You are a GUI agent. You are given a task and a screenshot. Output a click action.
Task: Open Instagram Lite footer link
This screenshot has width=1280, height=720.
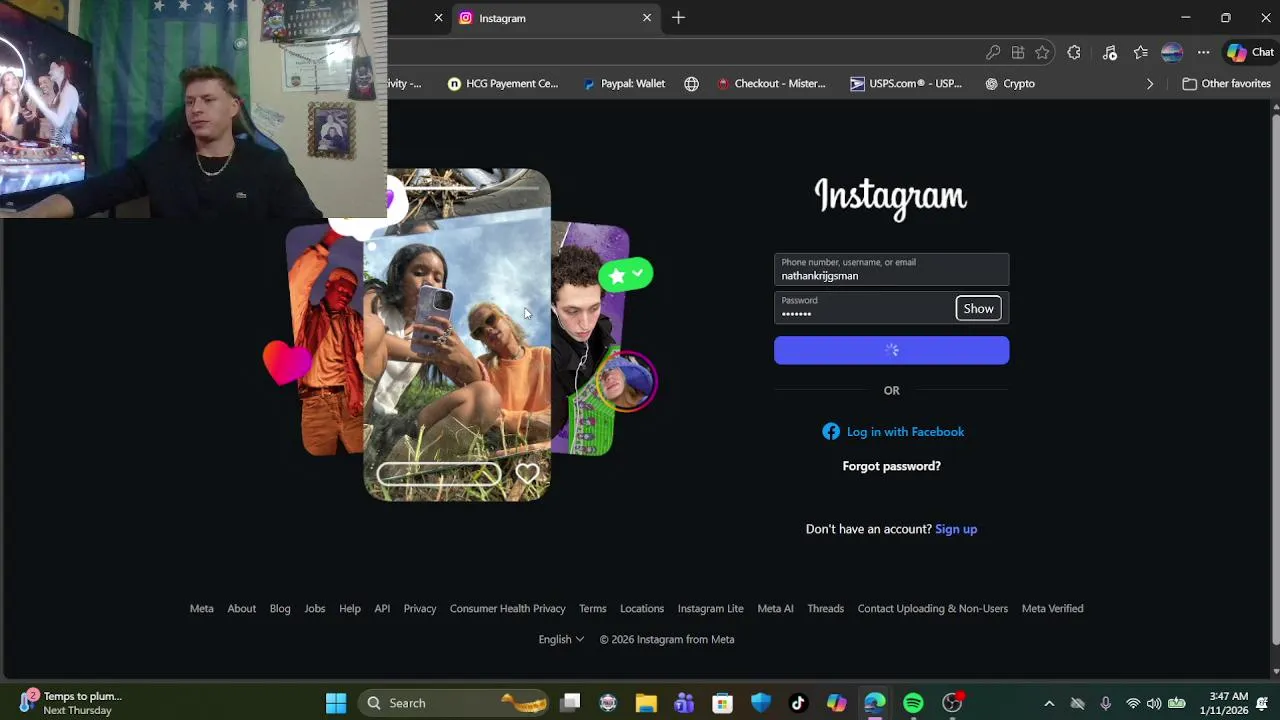(x=711, y=608)
